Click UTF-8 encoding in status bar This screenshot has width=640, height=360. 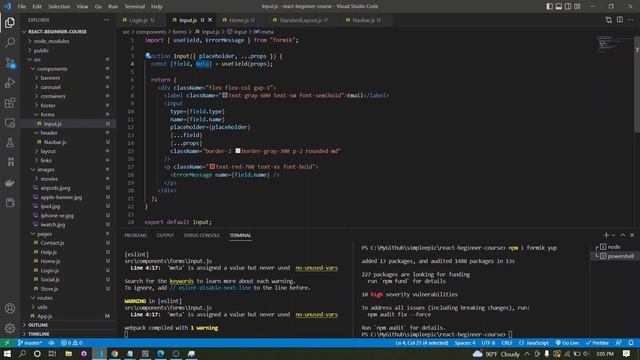point(488,343)
